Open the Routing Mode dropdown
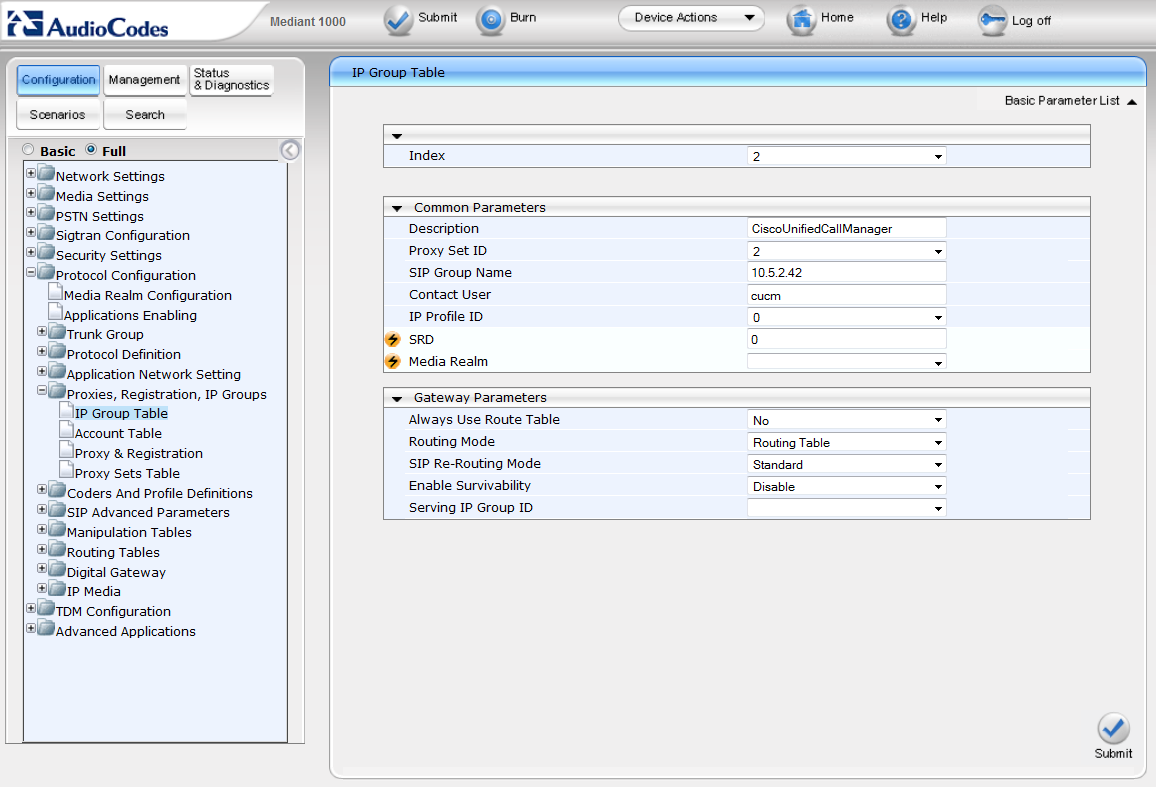The image size is (1156, 787). click(x=846, y=442)
